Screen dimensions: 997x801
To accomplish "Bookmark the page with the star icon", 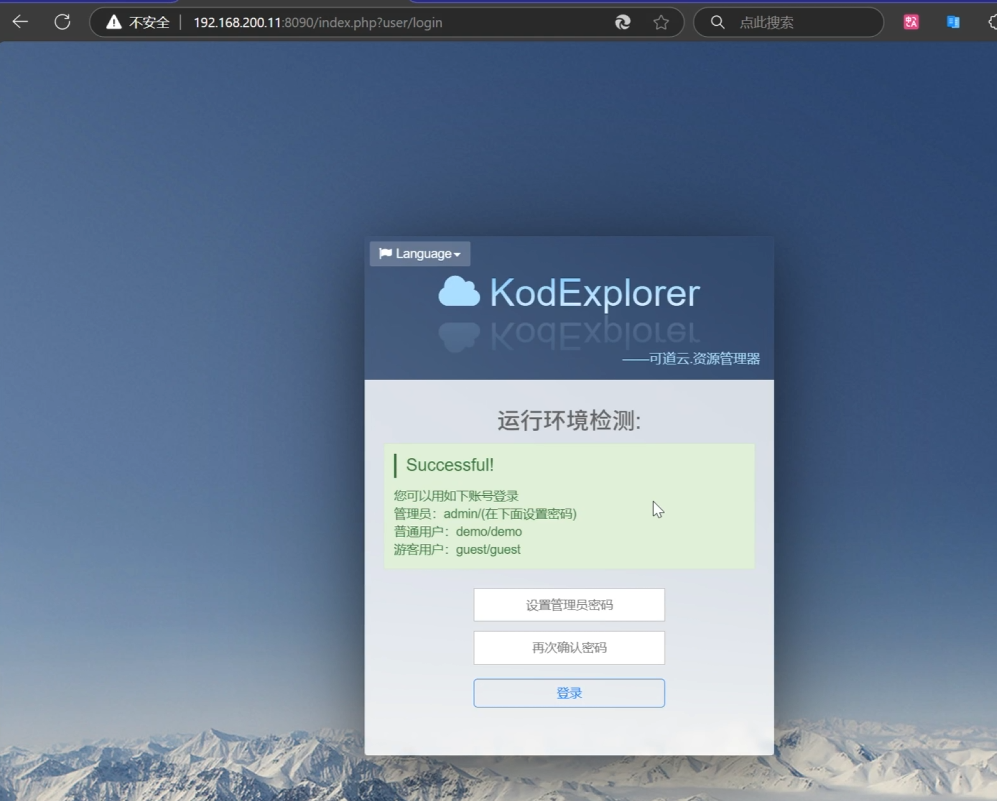I will click(661, 23).
